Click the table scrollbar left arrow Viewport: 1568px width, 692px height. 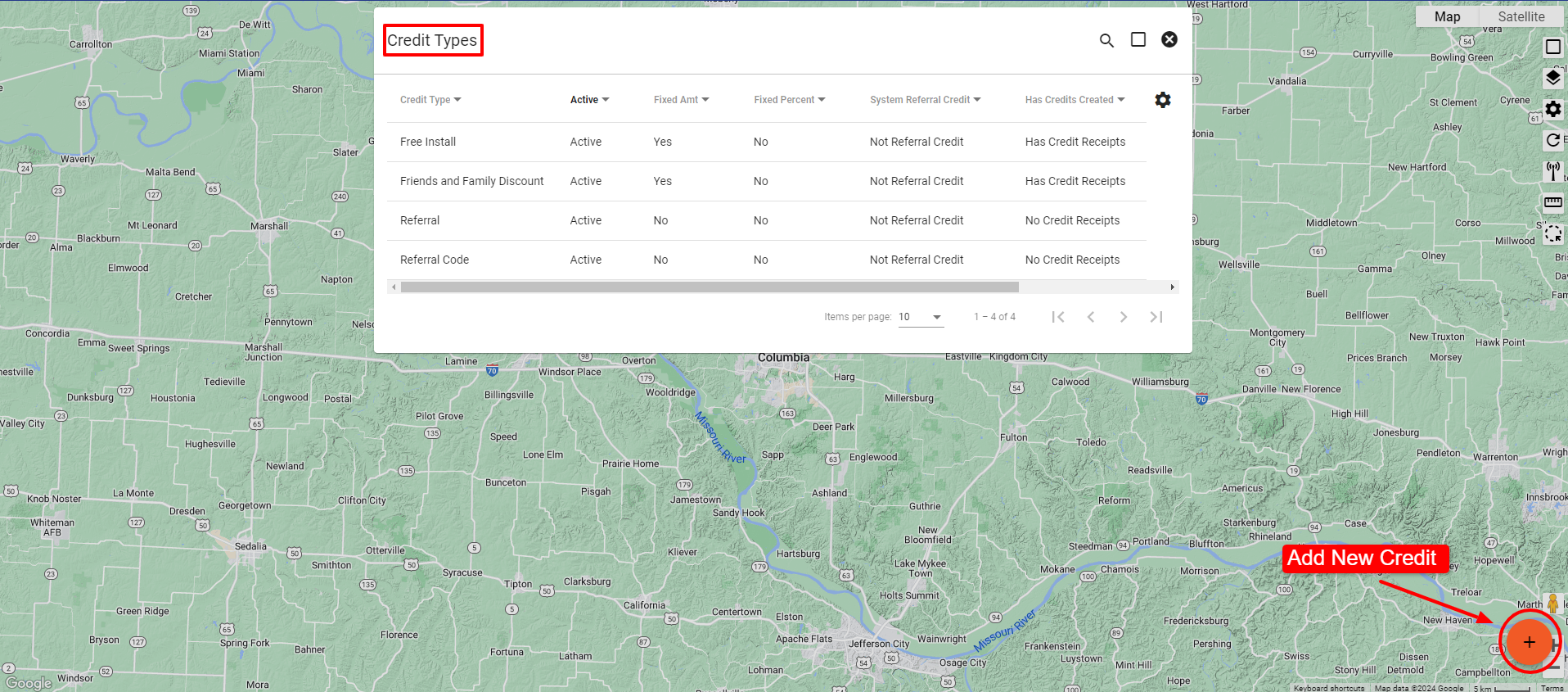click(394, 287)
